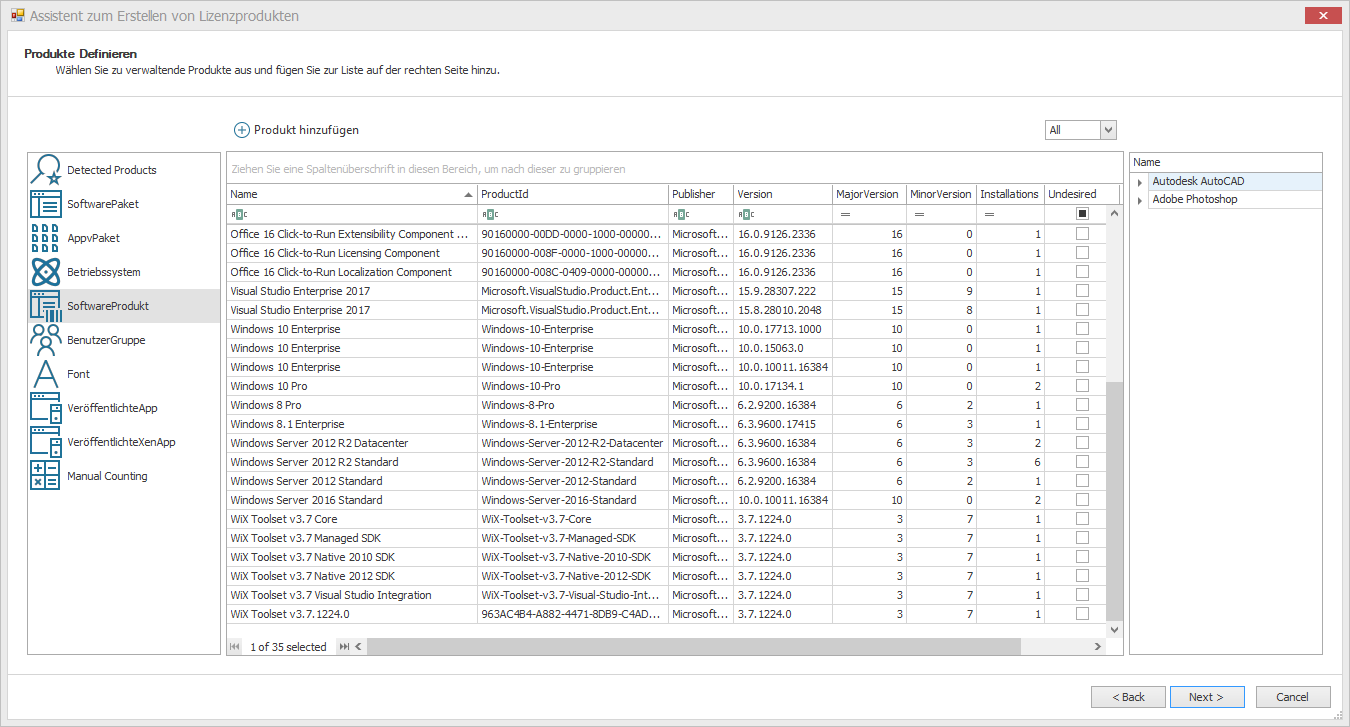Screen dimensions: 1350x727
Task: Jump to last record navigator button
Action: pos(344,647)
